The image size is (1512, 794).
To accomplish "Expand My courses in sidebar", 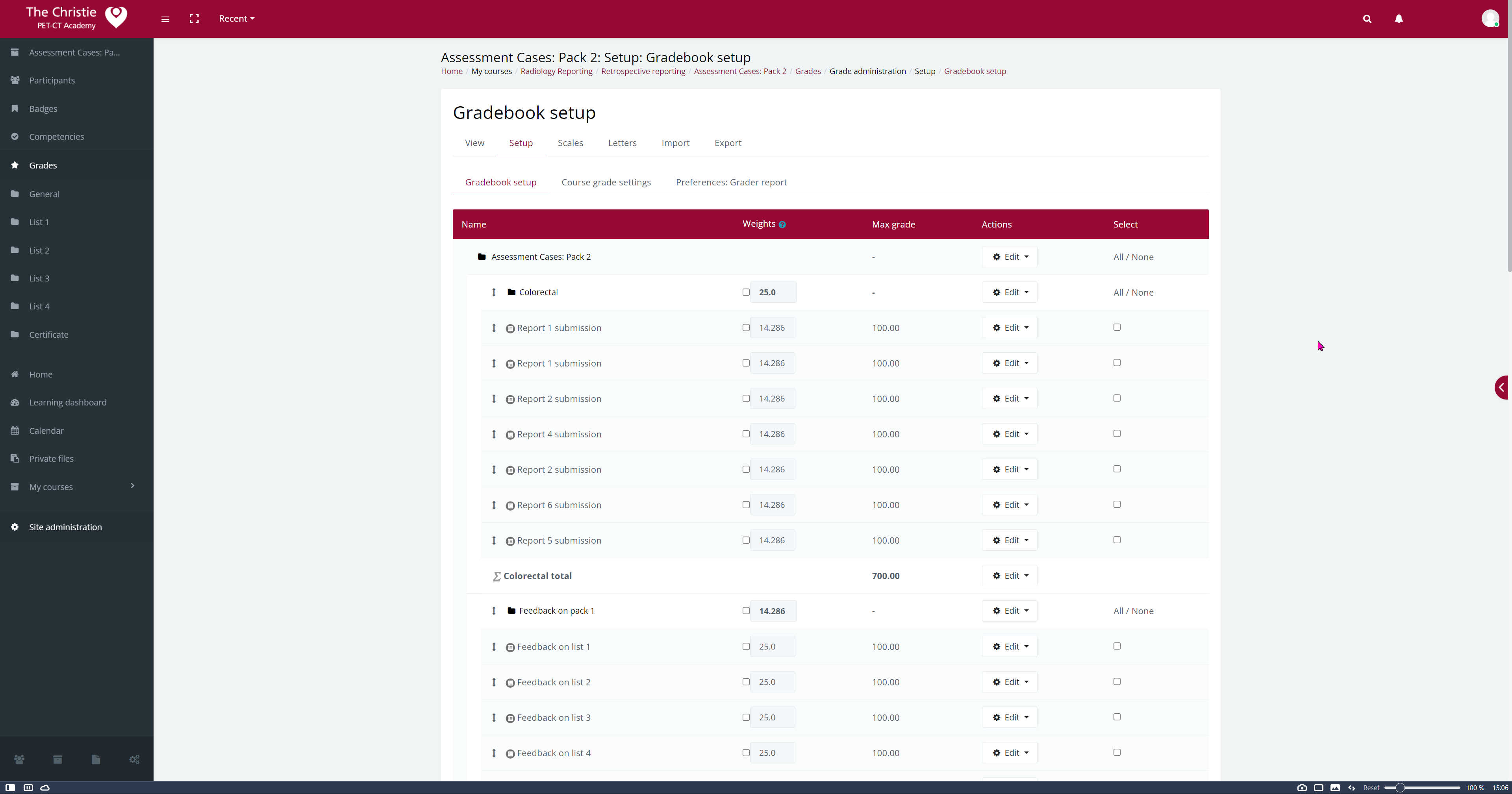I will [x=132, y=486].
